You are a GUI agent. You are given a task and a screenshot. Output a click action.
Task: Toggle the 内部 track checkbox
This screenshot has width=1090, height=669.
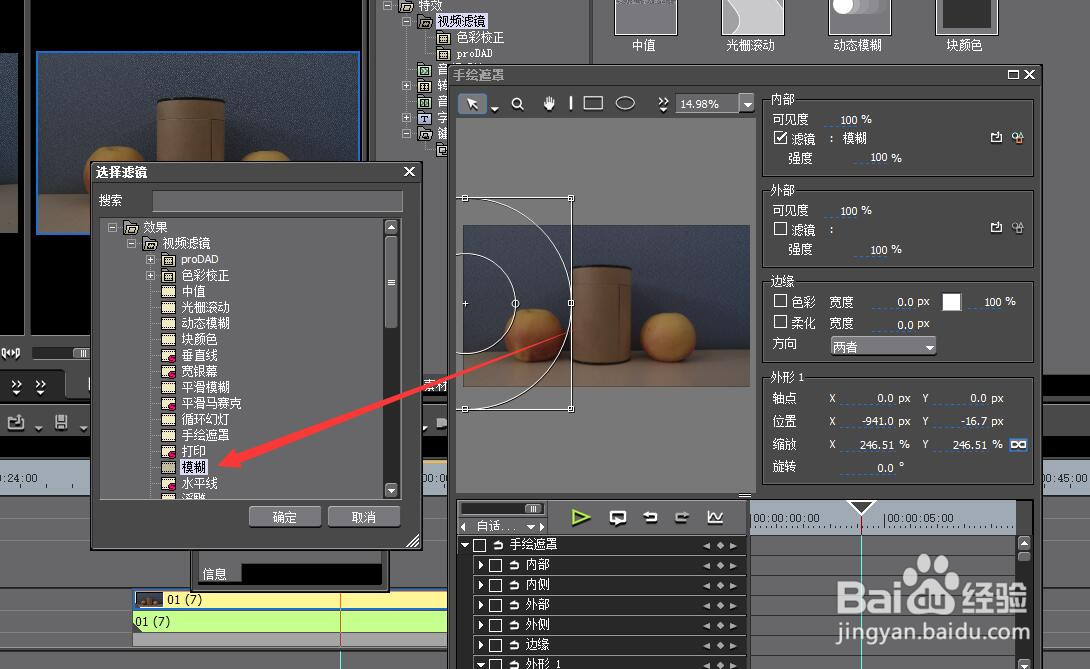496,565
